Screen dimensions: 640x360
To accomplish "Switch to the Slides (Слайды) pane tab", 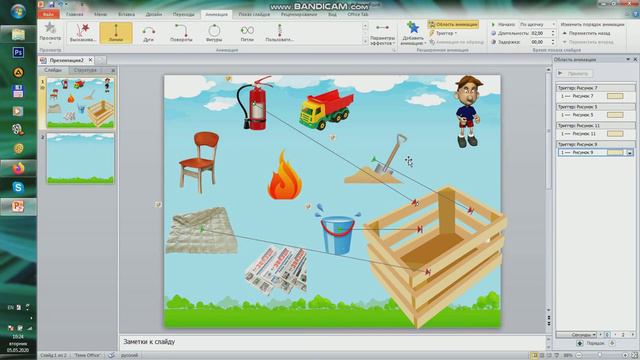I will tap(53, 70).
